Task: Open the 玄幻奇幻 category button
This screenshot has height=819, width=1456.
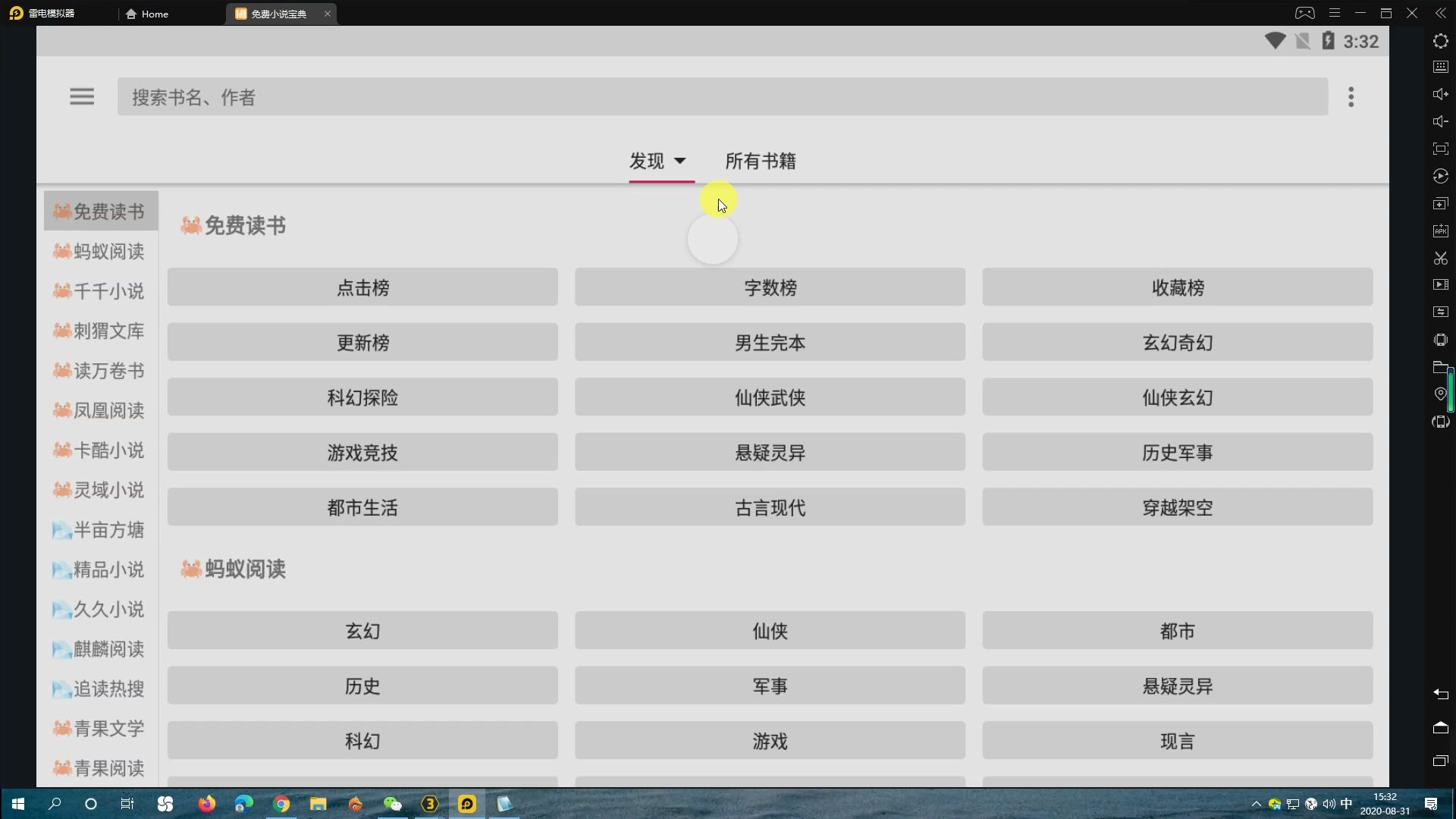Action: pyautogui.click(x=1178, y=343)
